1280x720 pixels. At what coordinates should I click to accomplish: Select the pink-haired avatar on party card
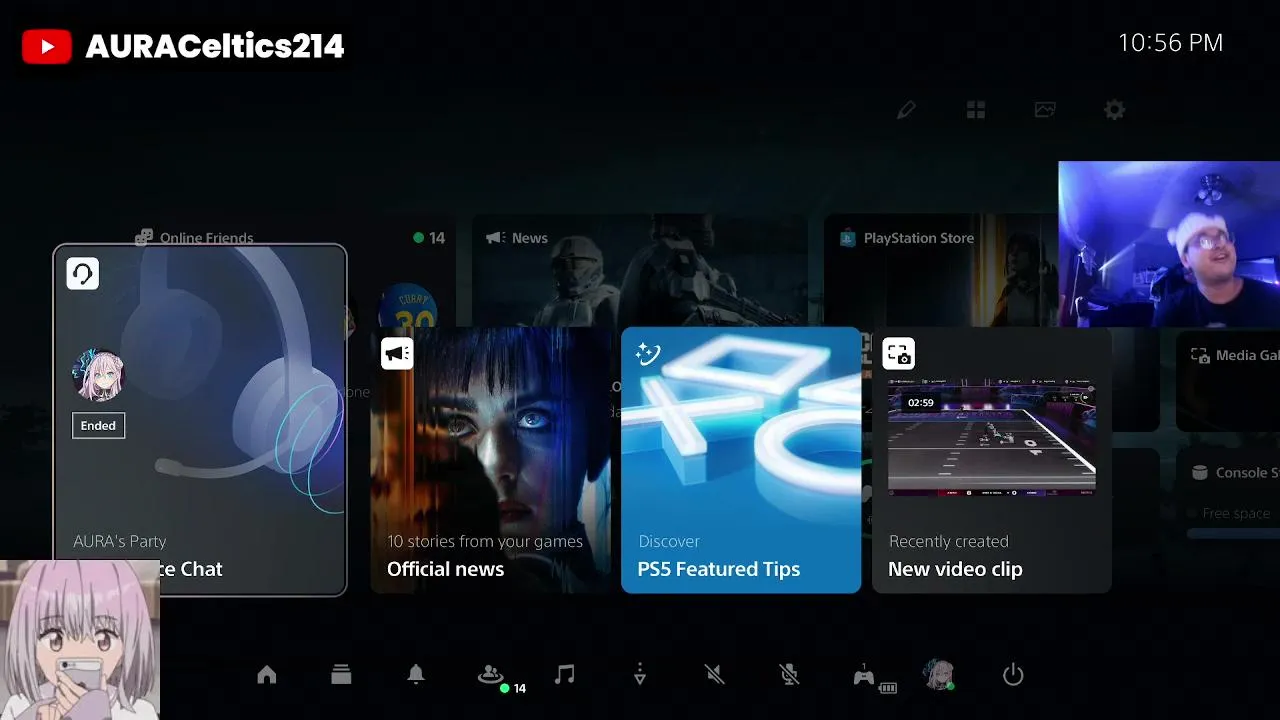click(98, 375)
